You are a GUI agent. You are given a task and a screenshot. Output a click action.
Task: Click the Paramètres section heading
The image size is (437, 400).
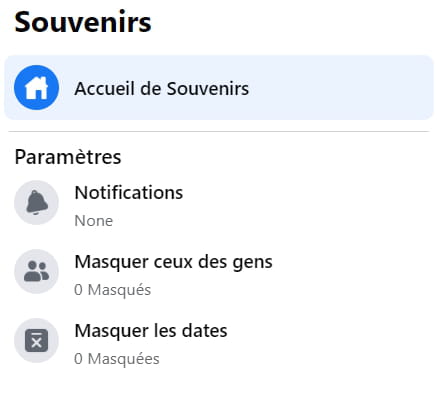tap(68, 157)
